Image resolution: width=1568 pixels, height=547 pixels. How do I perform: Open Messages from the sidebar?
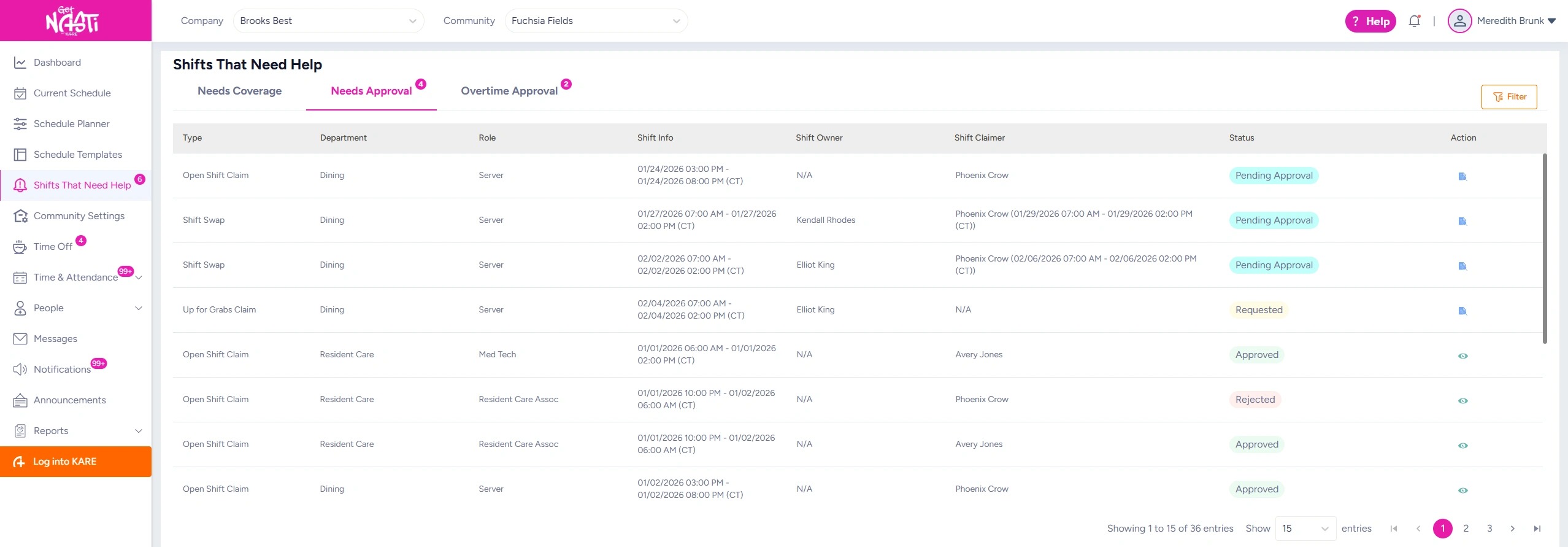tap(55, 339)
